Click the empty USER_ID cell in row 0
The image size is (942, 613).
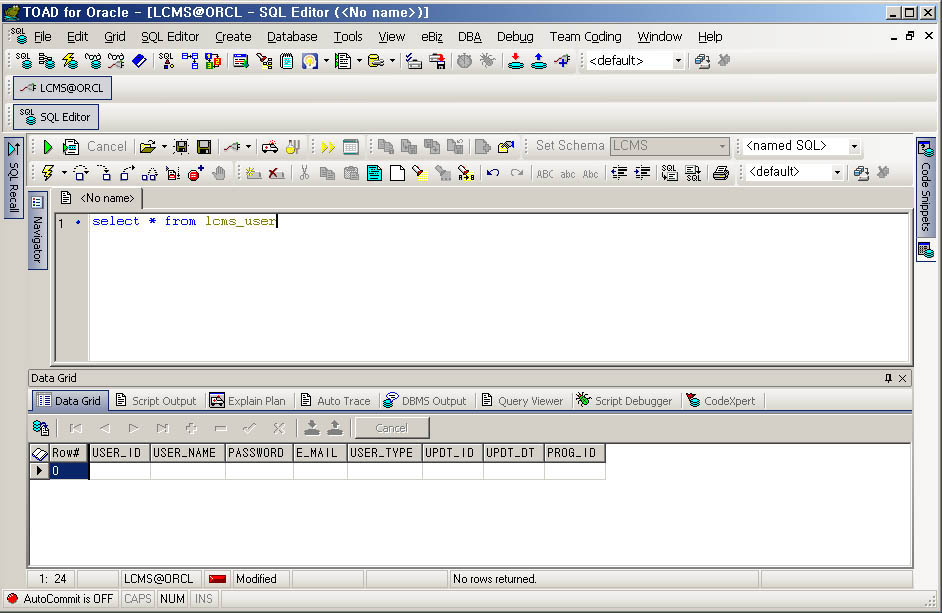pos(120,471)
